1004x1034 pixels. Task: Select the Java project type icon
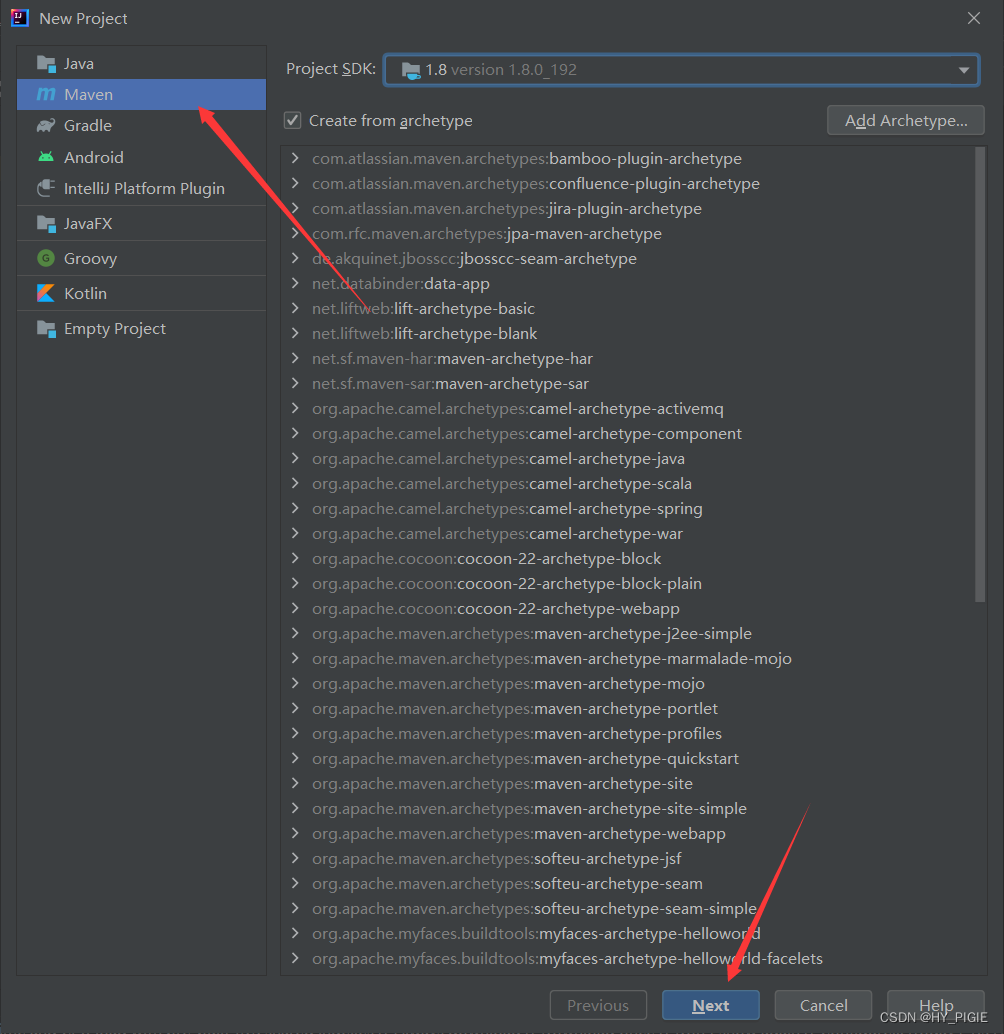coord(47,62)
